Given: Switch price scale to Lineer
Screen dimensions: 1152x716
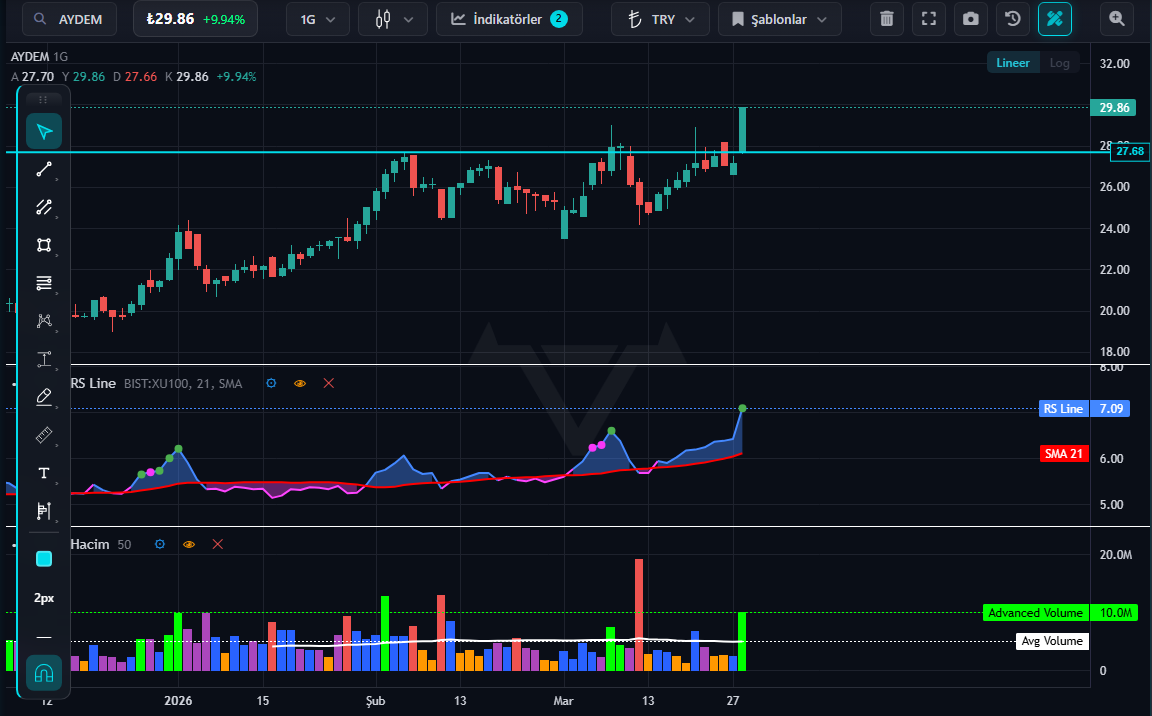Looking at the screenshot, I should pyautogui.click(x=1012, y=63).
